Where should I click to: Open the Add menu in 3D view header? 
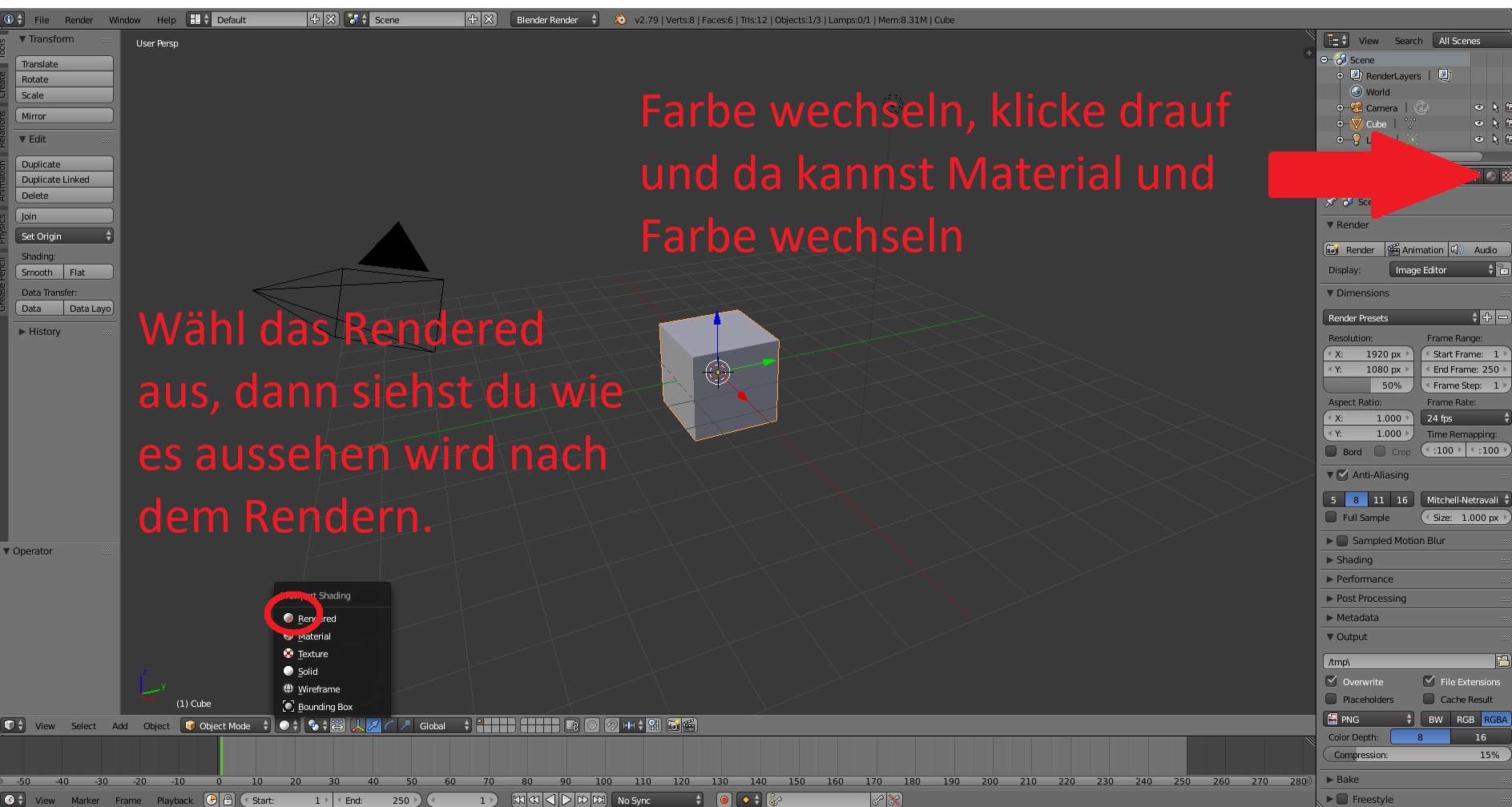coord(119,725)
